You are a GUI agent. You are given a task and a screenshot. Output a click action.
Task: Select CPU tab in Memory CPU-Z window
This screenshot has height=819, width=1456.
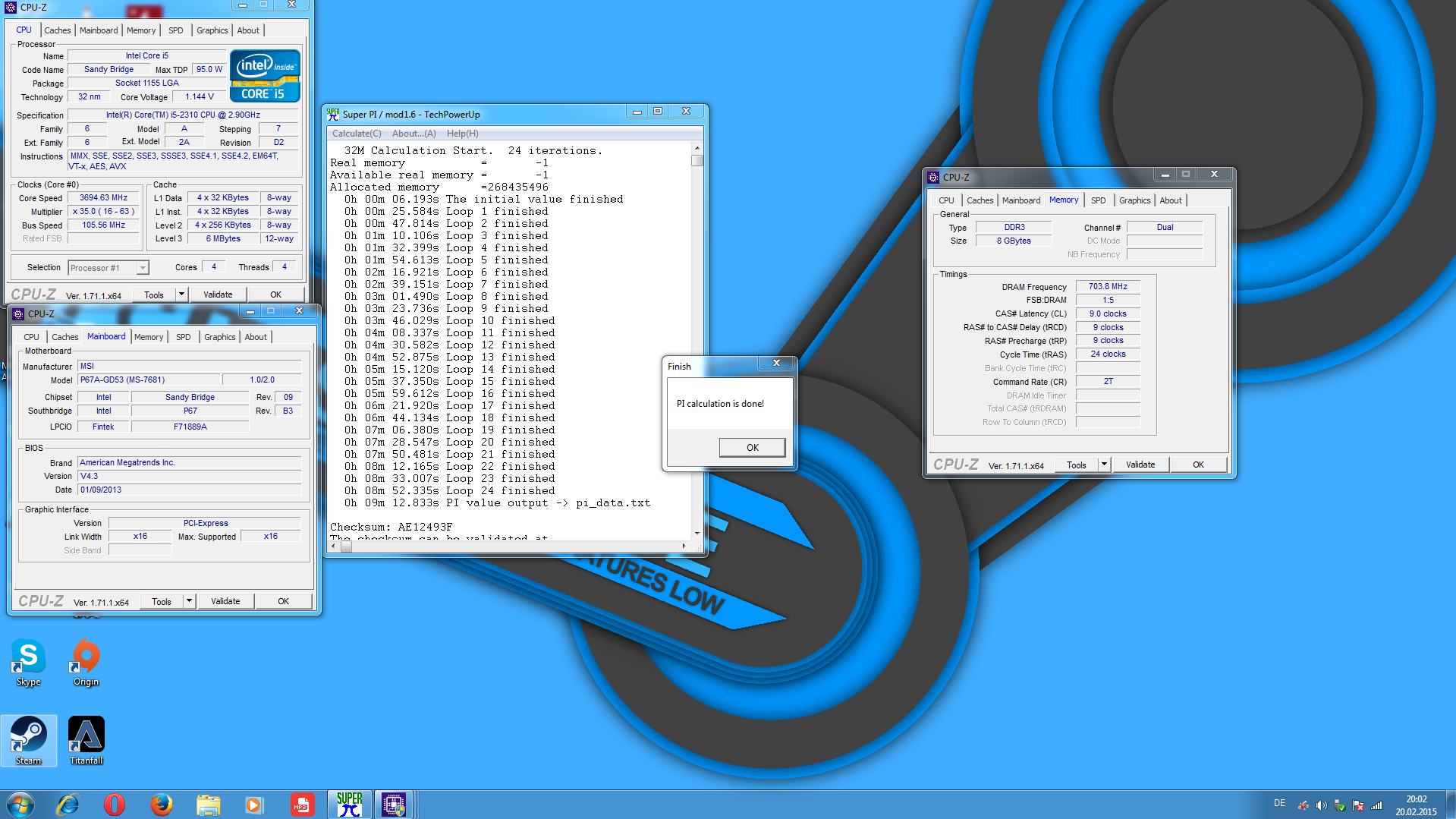pyautogui.click(x=946, y=200)
